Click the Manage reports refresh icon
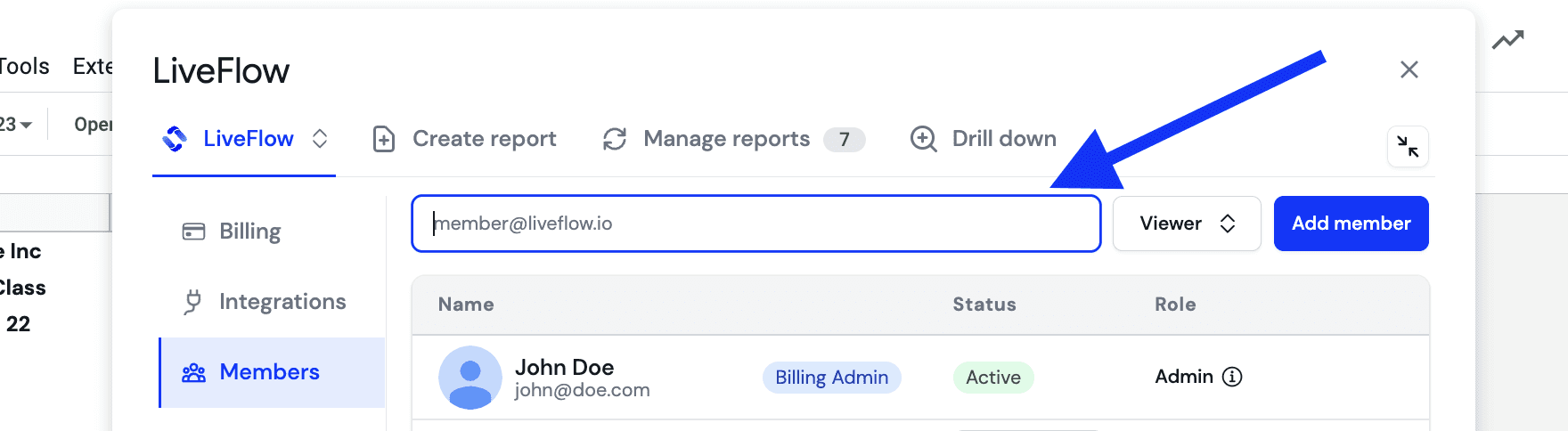Viewport: 1568px width, 431px height. pos(615,139)
